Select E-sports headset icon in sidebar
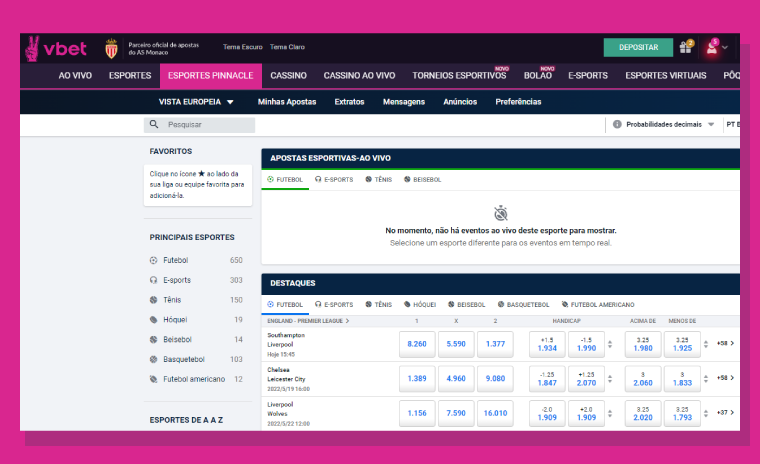760x464 pixels. pyautogui.click(x=154, y=280)
